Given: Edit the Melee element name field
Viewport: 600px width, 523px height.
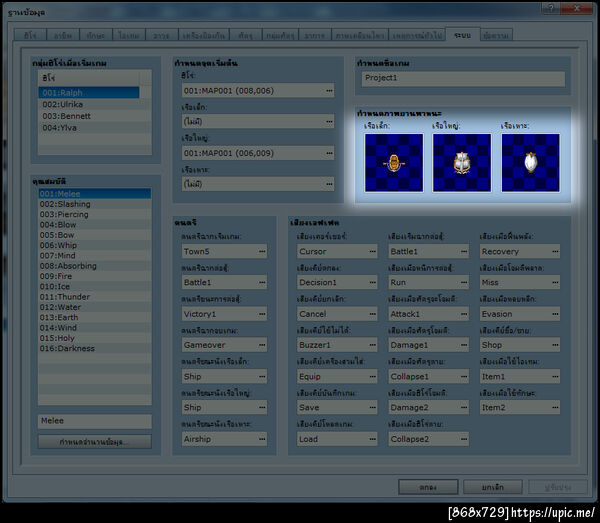Looking at the screenshot, I should click(x=95, y=421).
